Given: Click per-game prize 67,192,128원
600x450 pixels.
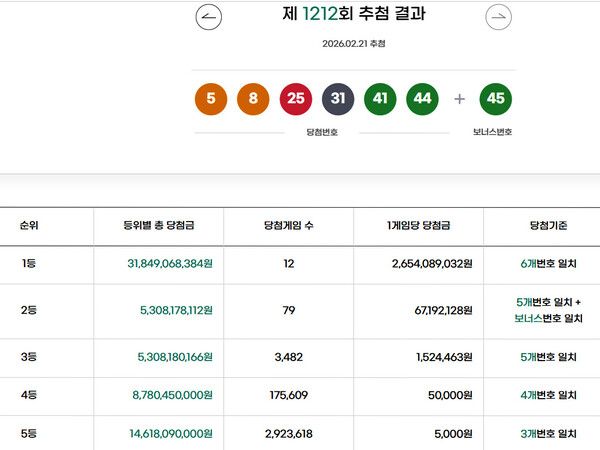Looking at the screenshot, I should tap(443, 310).
